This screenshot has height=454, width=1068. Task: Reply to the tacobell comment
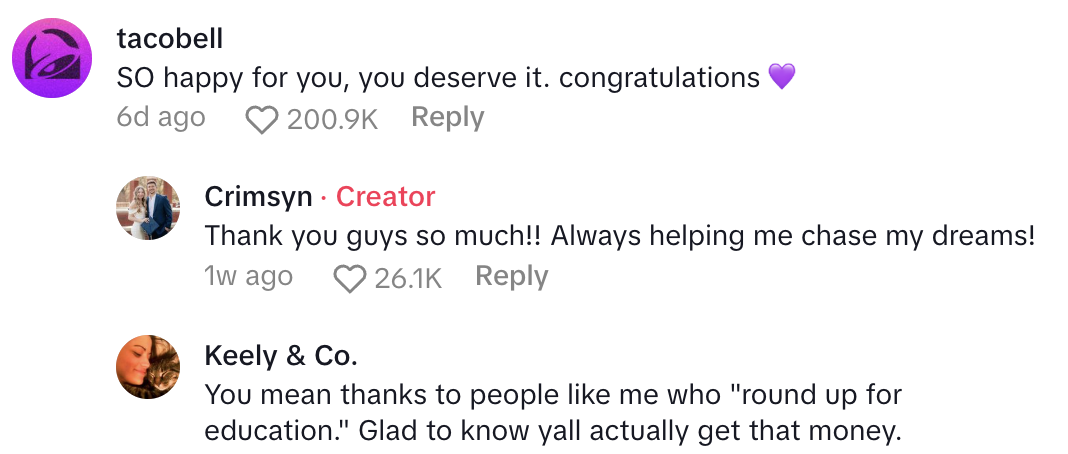(x=447, y=118)
